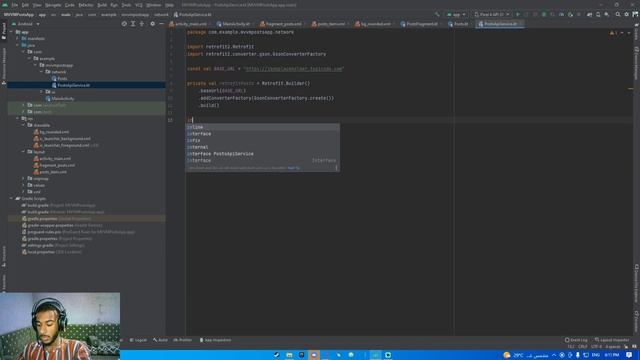Select gradle-wrapper.properties in Gradle Scripts

[x=62, y=225]
